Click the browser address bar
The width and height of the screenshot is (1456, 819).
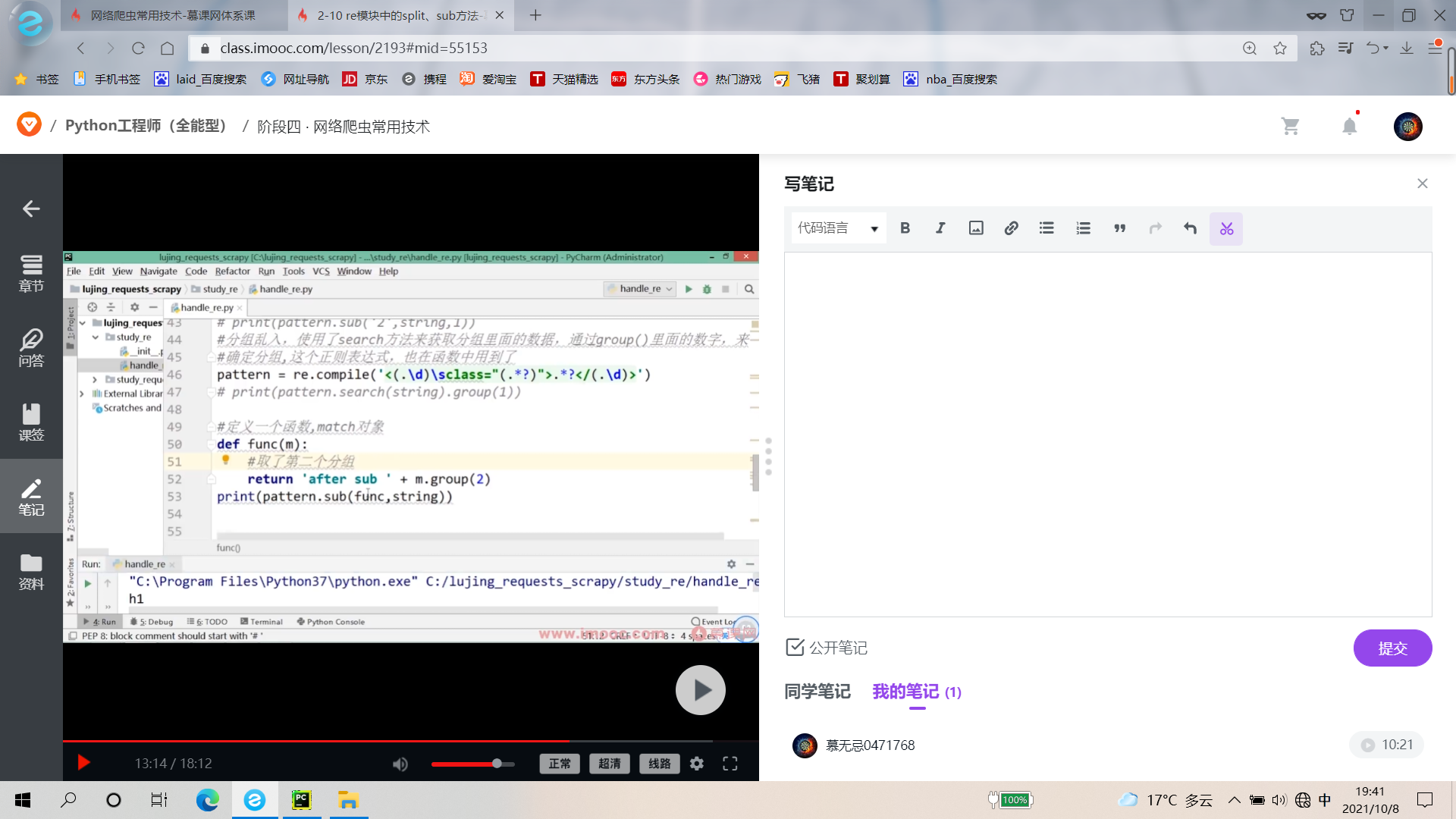(x=713, y=48)
